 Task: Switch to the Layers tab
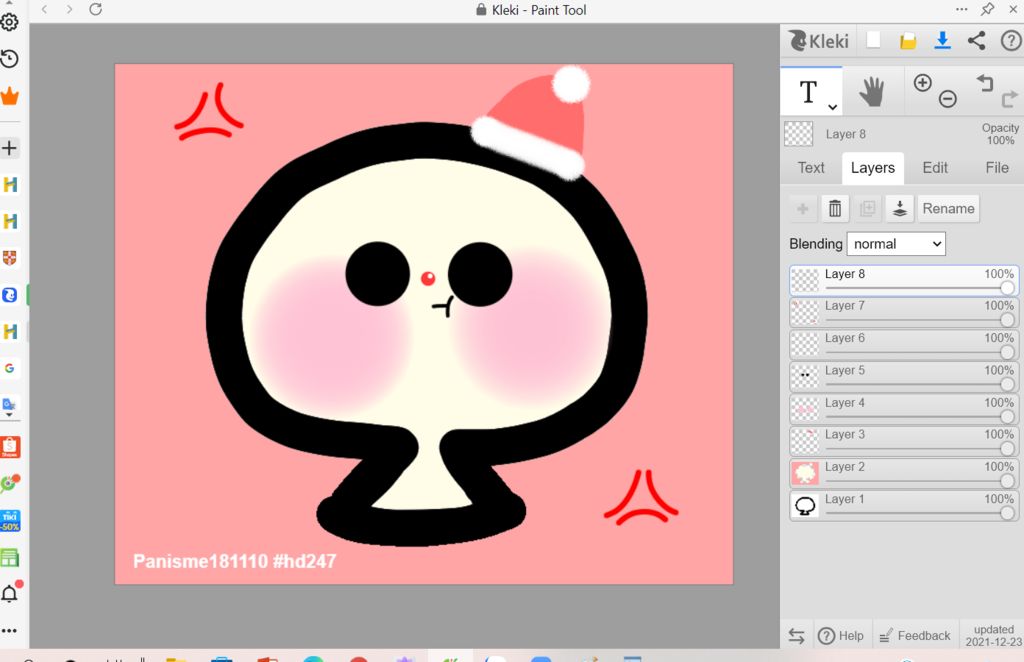pyautogui.click(x=872, y=168)
